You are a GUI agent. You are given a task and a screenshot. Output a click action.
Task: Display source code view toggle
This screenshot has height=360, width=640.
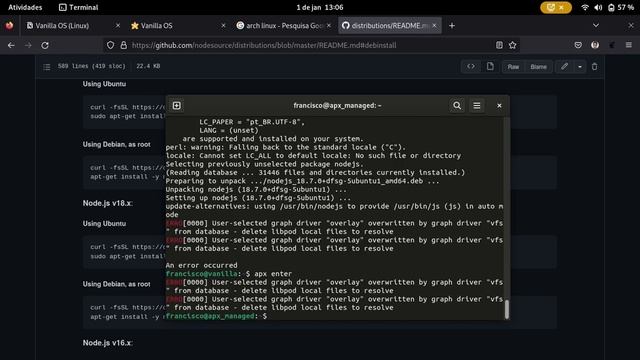tap(471, 67)
